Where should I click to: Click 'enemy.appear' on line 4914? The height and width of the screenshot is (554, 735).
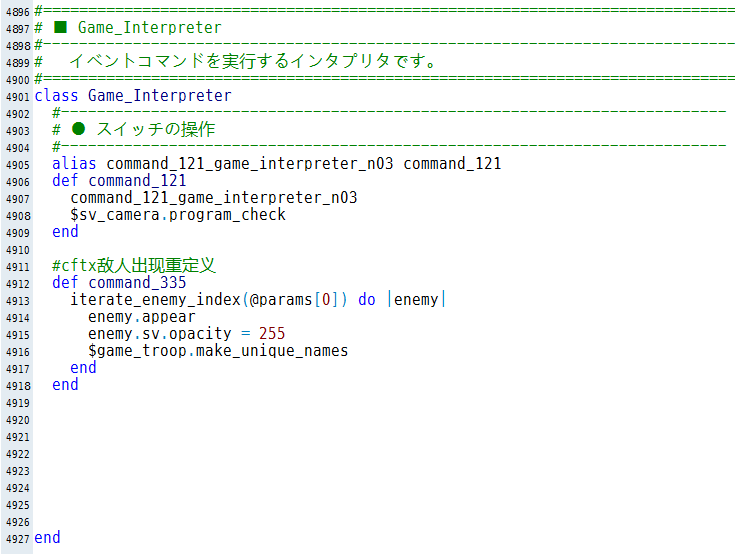point(142,317)
